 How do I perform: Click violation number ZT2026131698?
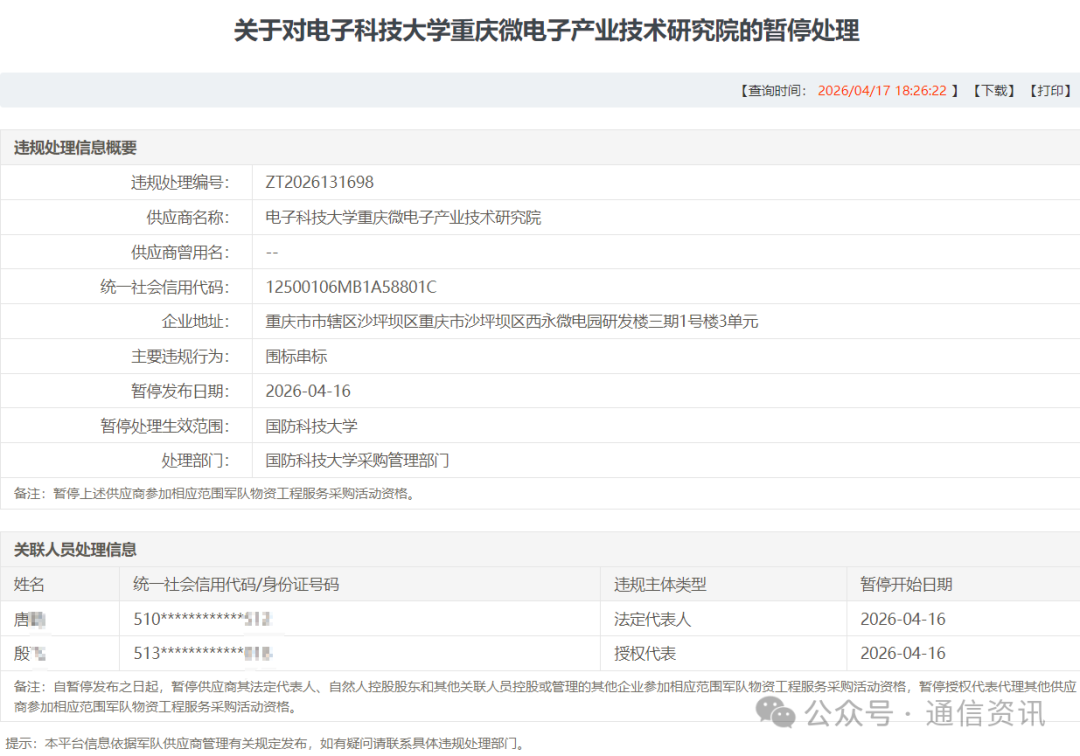[319, 182]
